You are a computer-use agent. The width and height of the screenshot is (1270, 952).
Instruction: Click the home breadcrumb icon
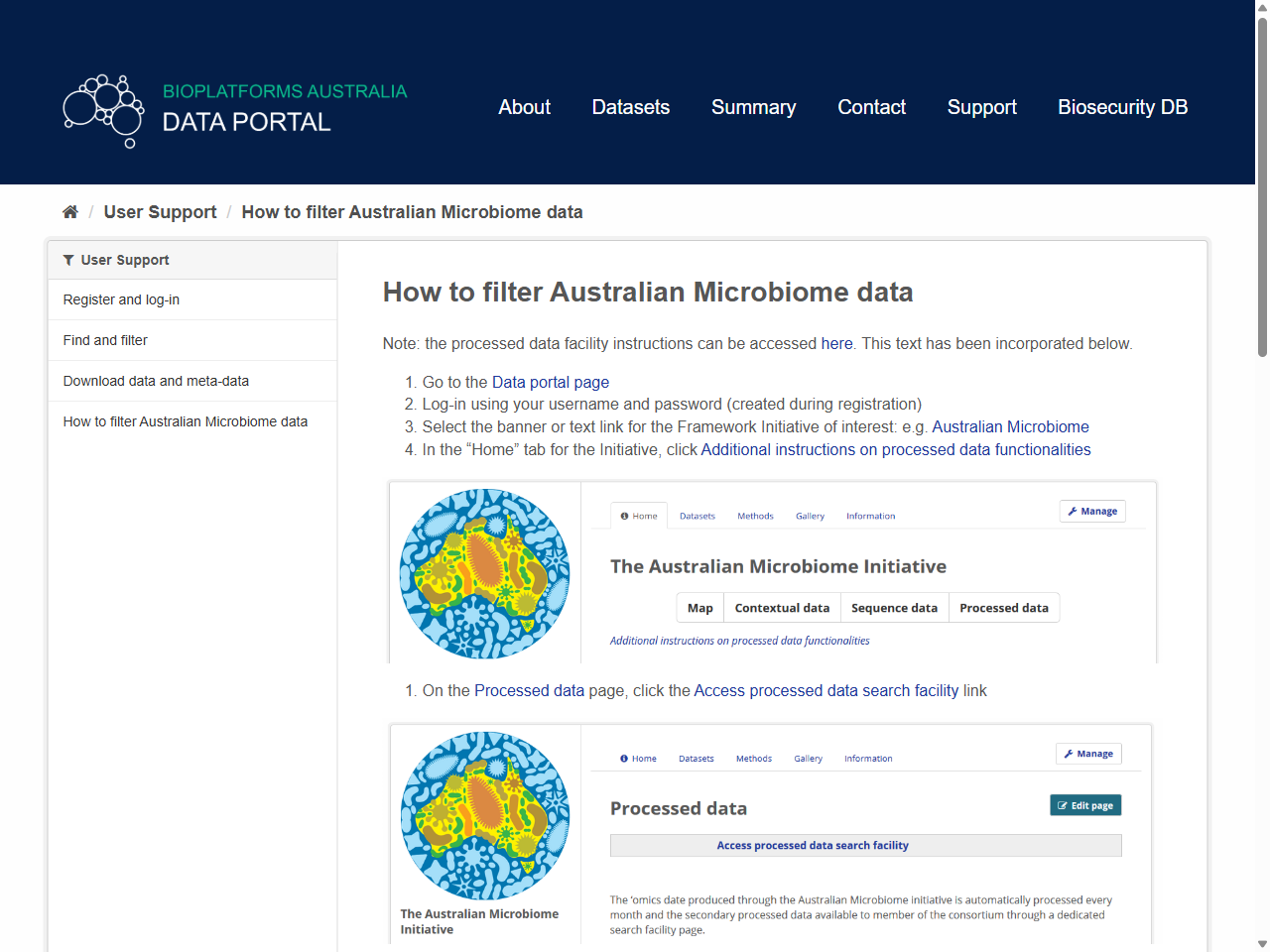click(x=70, y=210)
